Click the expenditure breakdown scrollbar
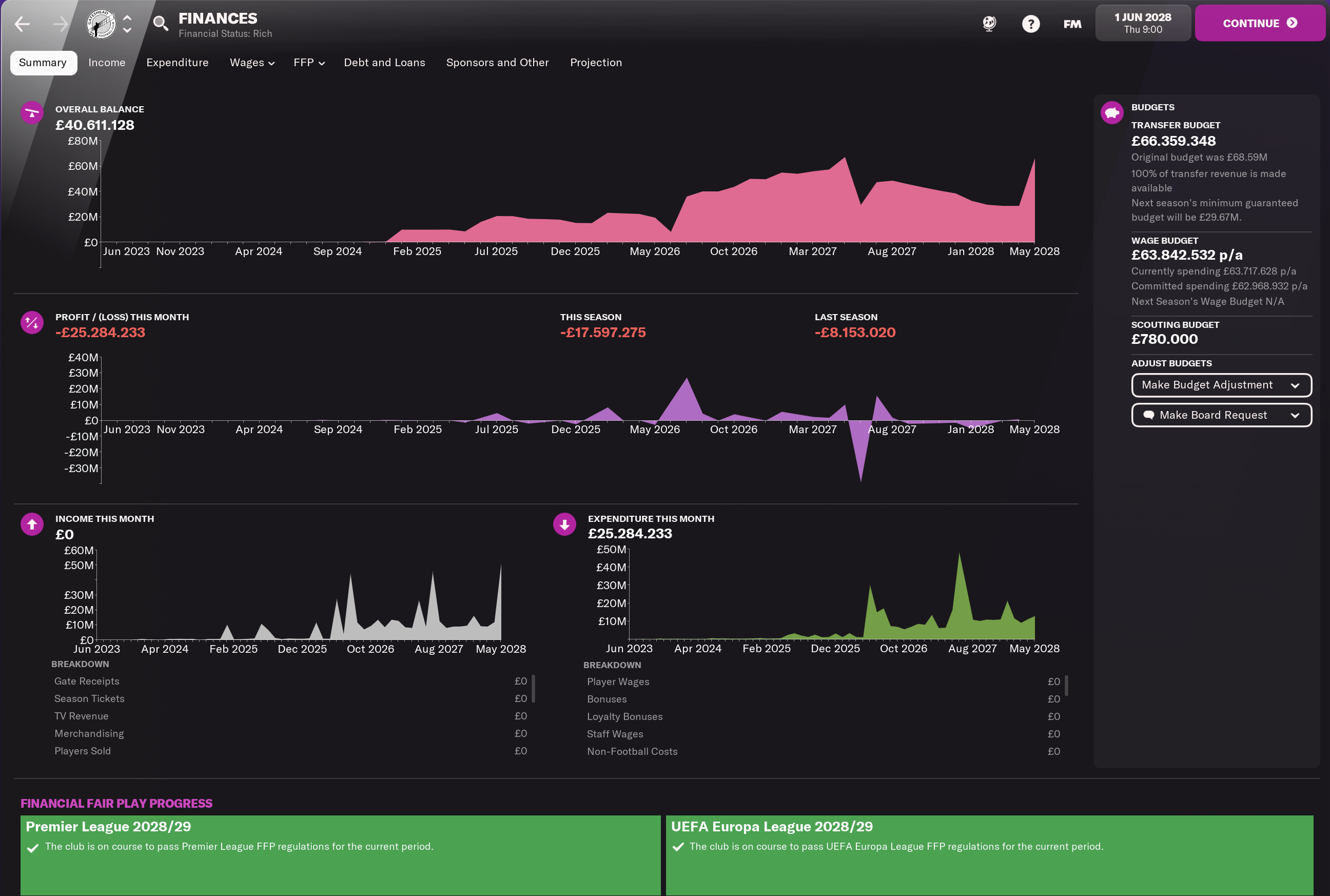1330x896 pixels. [1066, 685]
